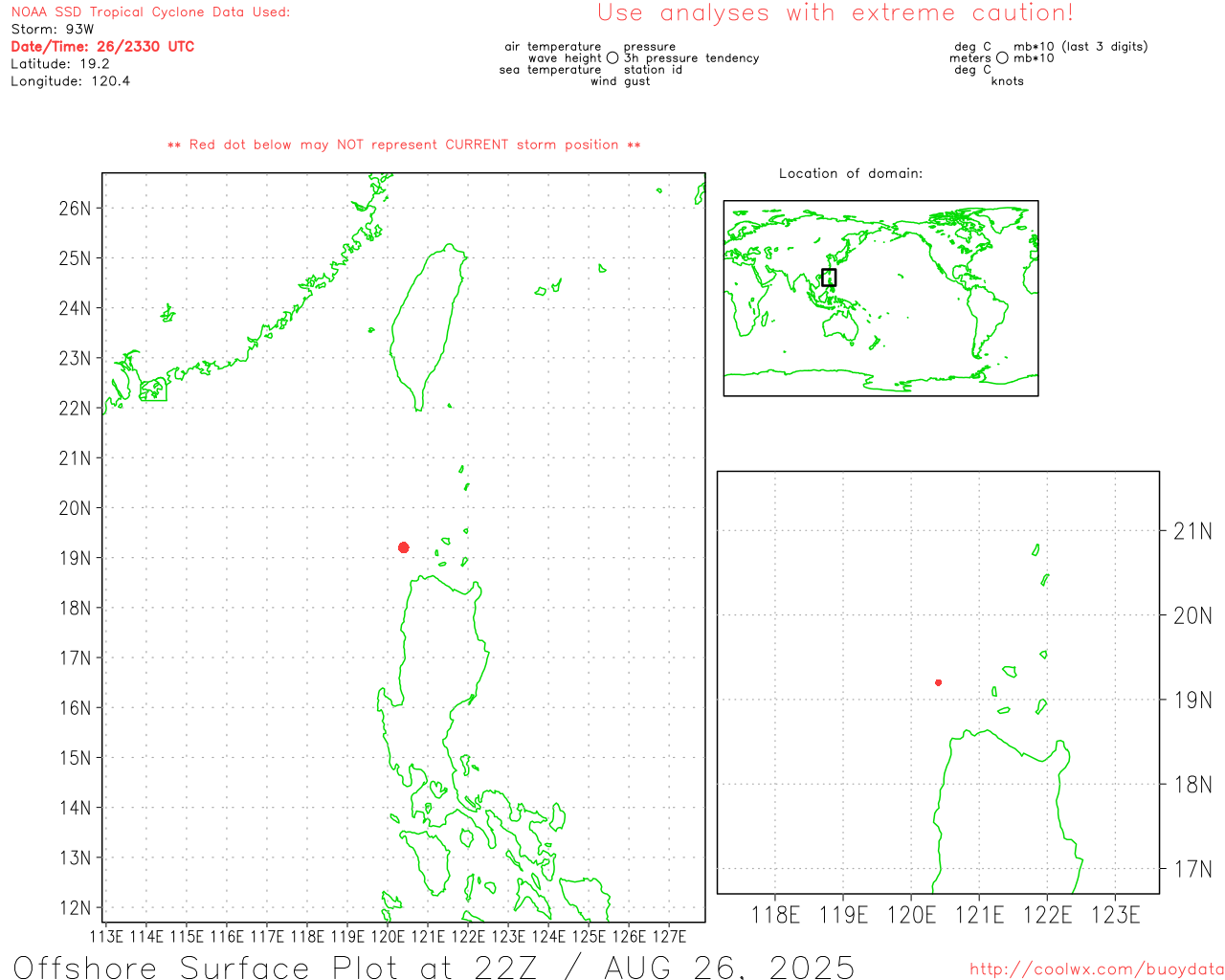The height and width of the screenshot is (980, 1225).
Task: Click the 19N label on the inset map
Action: [1192, 700]
